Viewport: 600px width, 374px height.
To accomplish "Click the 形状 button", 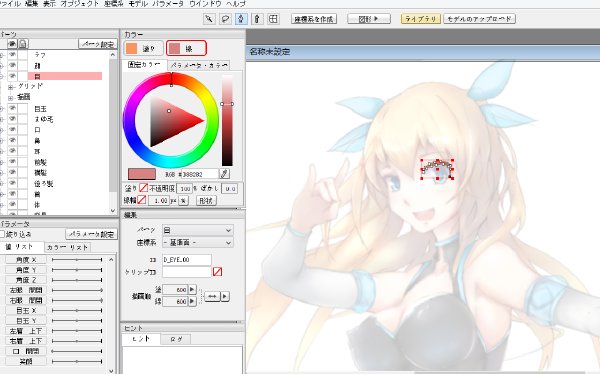I will tap(206, 200).
